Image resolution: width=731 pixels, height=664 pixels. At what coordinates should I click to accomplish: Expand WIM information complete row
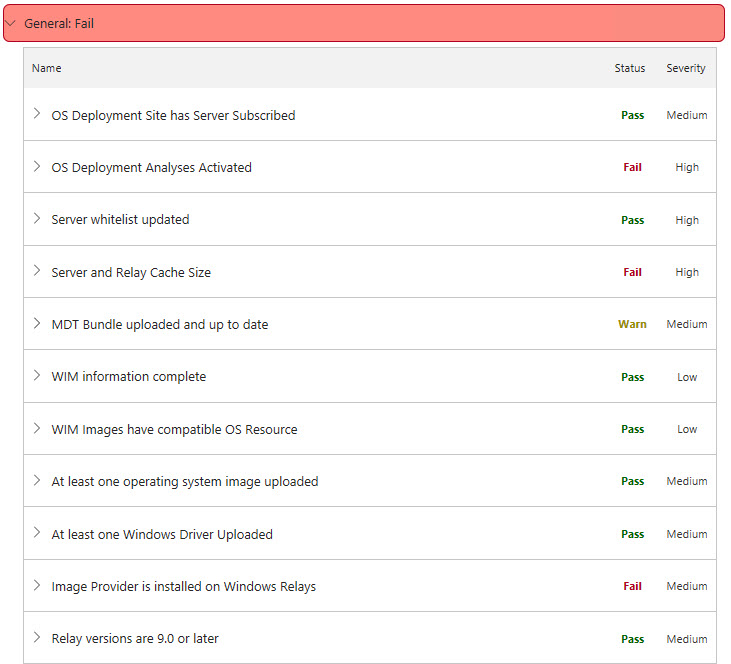click(37, 376)
